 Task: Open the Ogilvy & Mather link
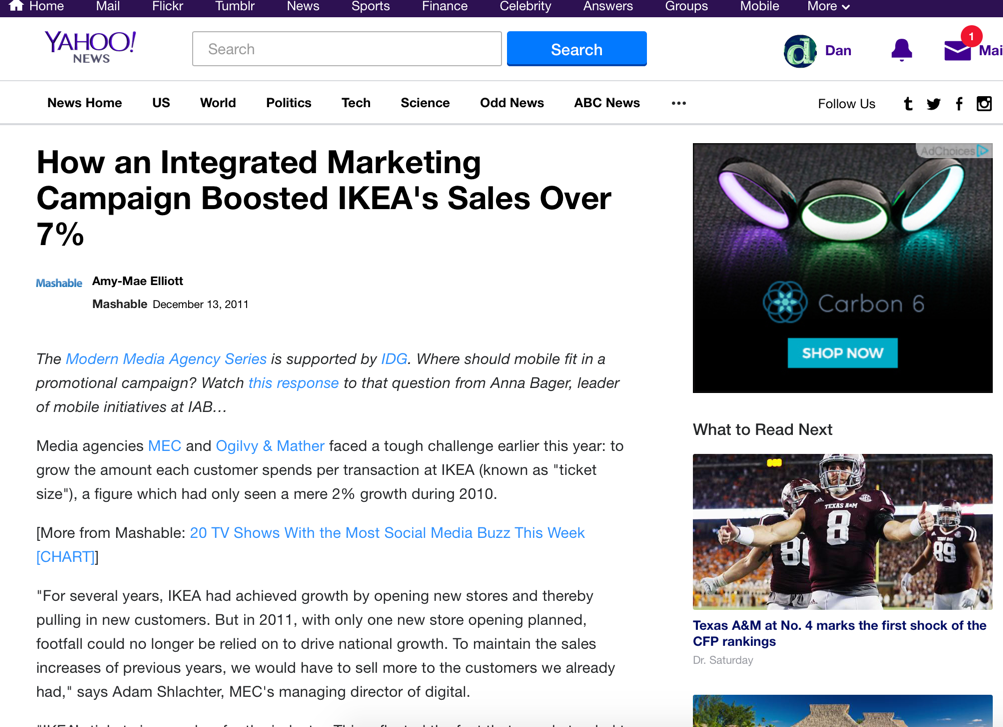[x=270, y=446]
